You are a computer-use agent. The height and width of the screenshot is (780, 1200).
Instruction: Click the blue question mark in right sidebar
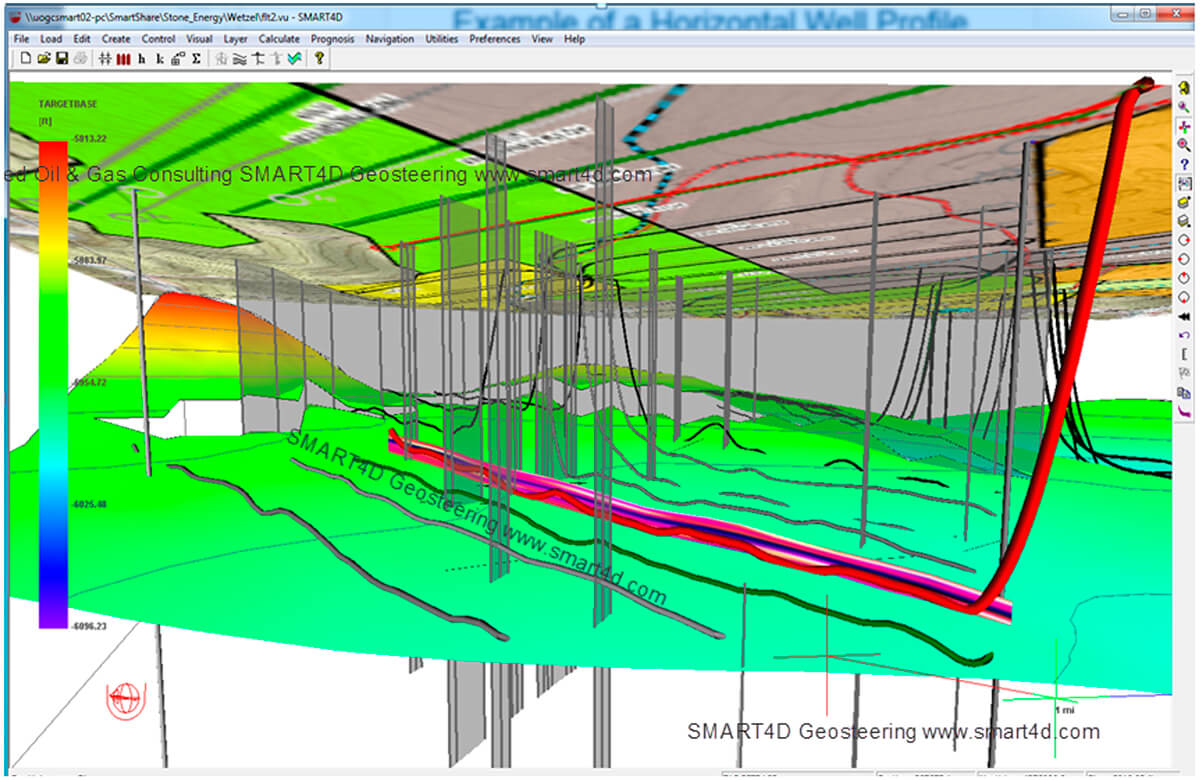tap(1184, 164)
